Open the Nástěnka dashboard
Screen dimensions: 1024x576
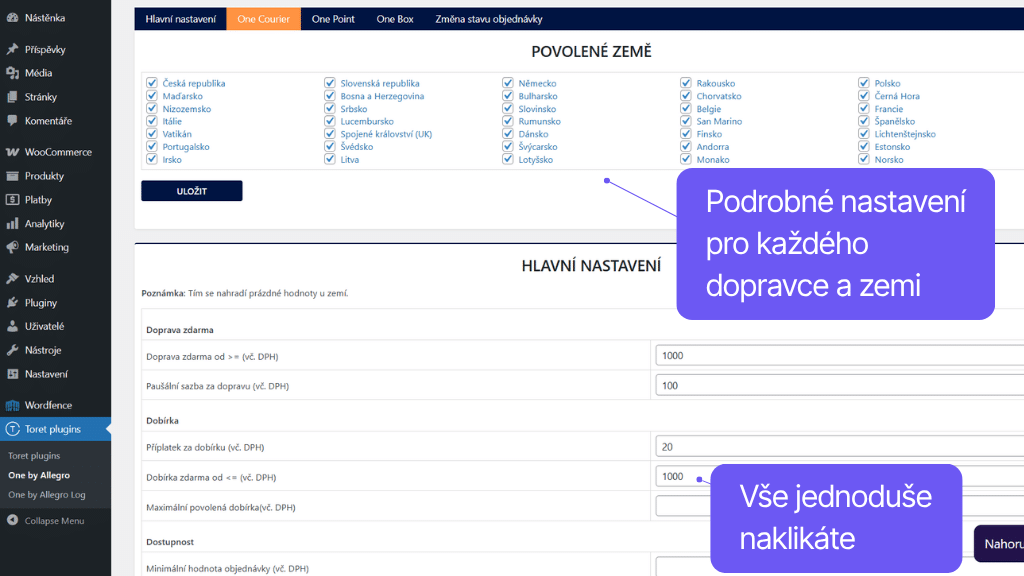tap(42, 16)
